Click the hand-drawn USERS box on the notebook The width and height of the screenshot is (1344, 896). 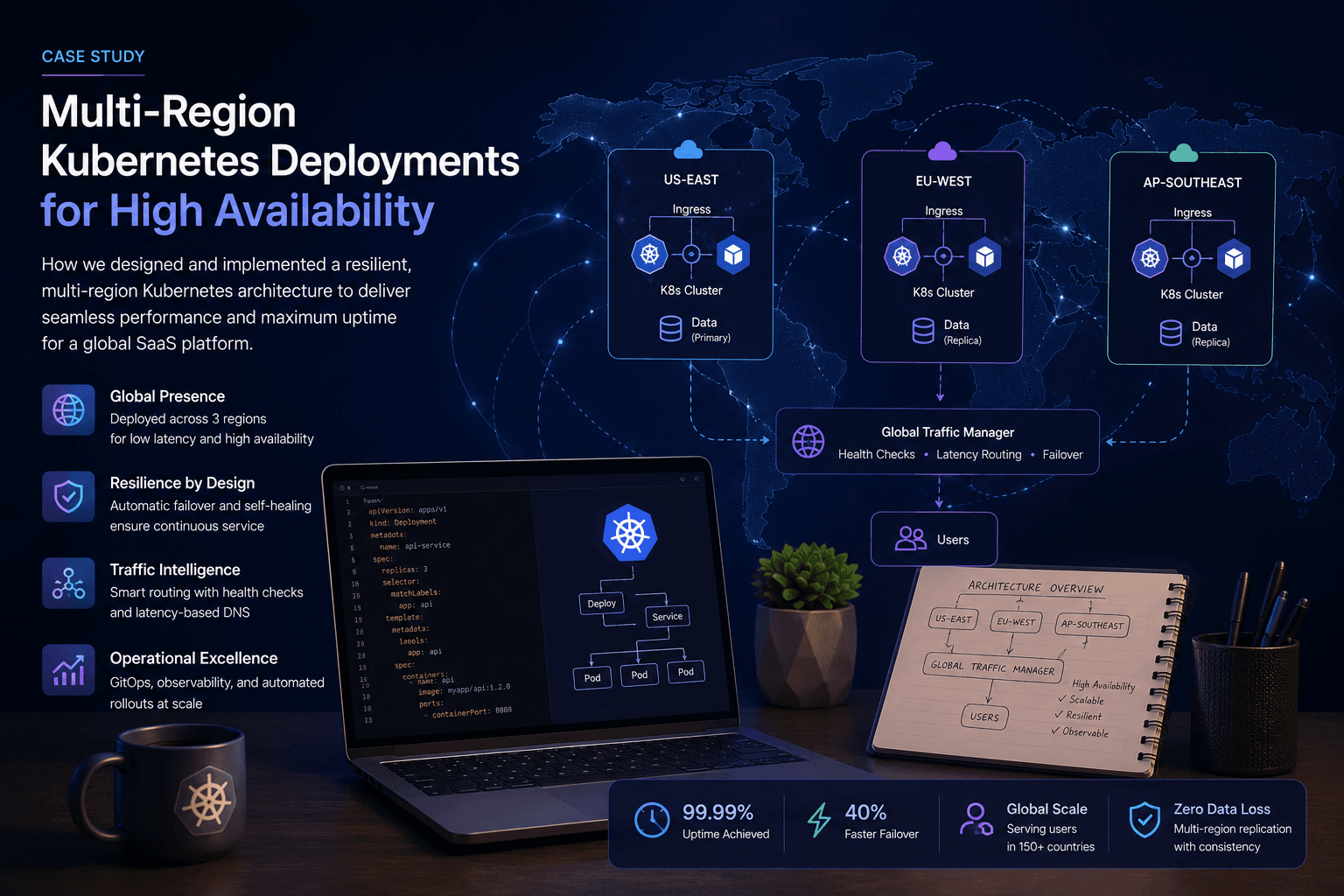click(984, 717)
